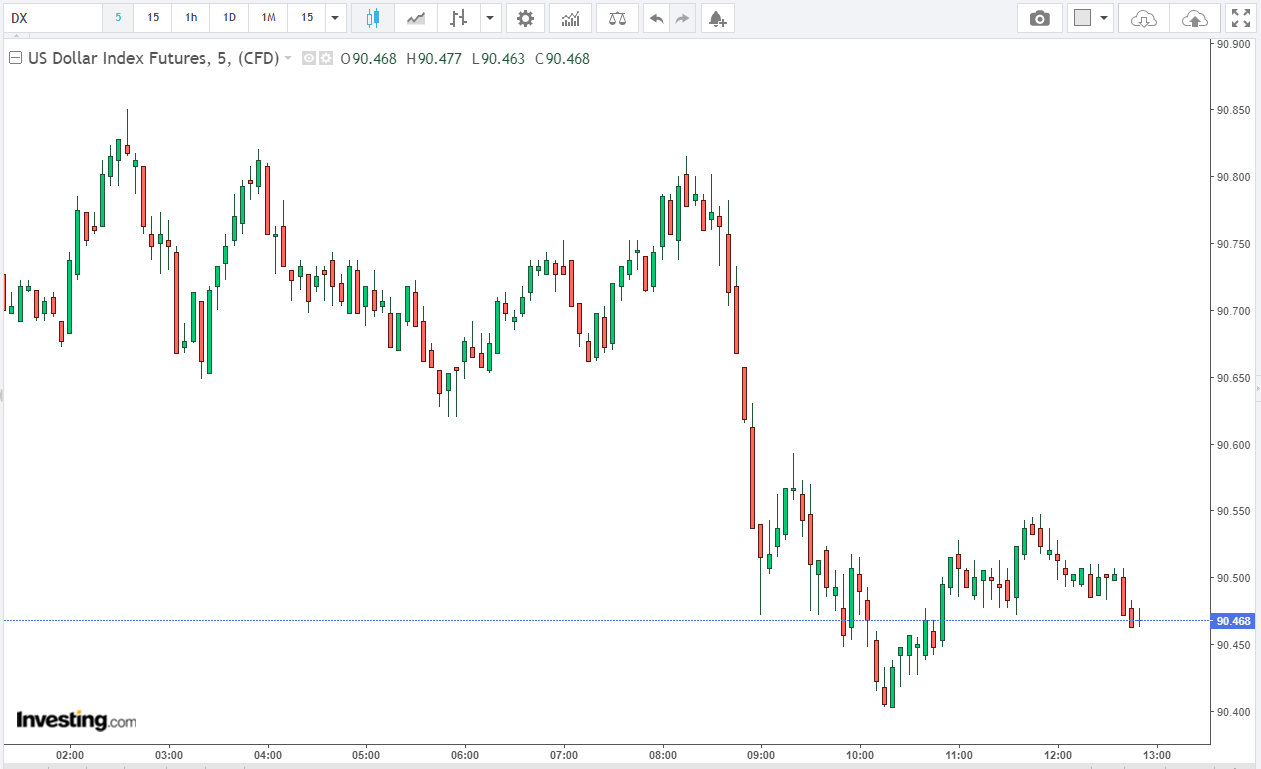The height and width of the screenshot is (769, 1261).
Task: Click the DX symbol search field
Action: [51, 18]
